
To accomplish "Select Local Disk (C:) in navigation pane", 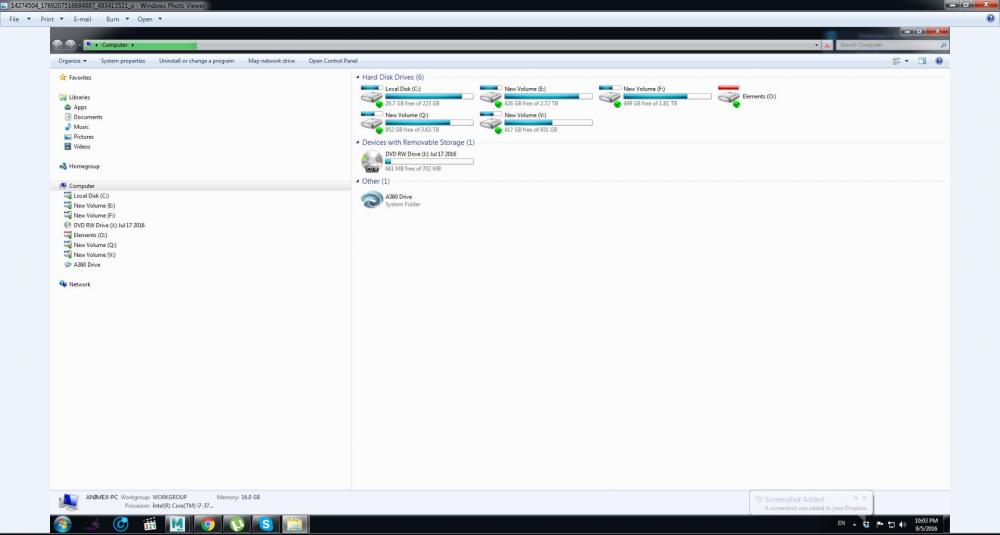I will 87,196.
